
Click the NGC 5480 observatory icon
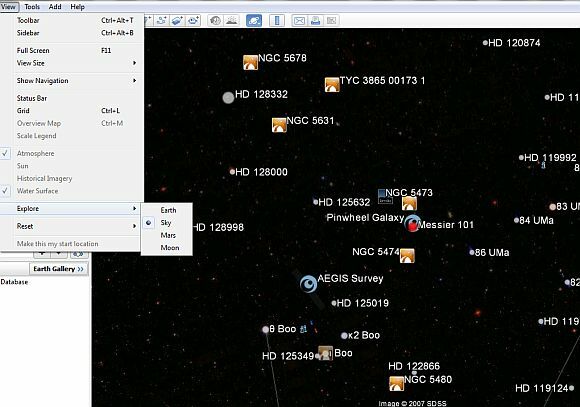pos(397,384)
